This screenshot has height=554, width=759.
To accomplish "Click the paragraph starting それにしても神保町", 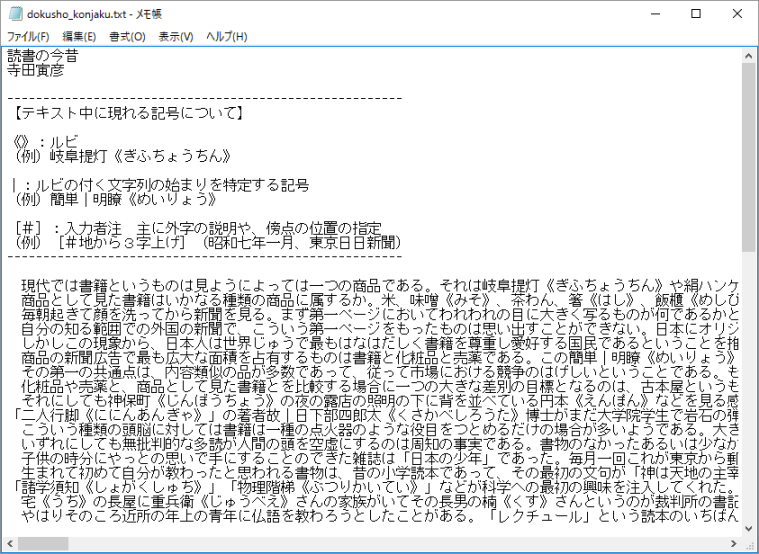I will point(380,401).
